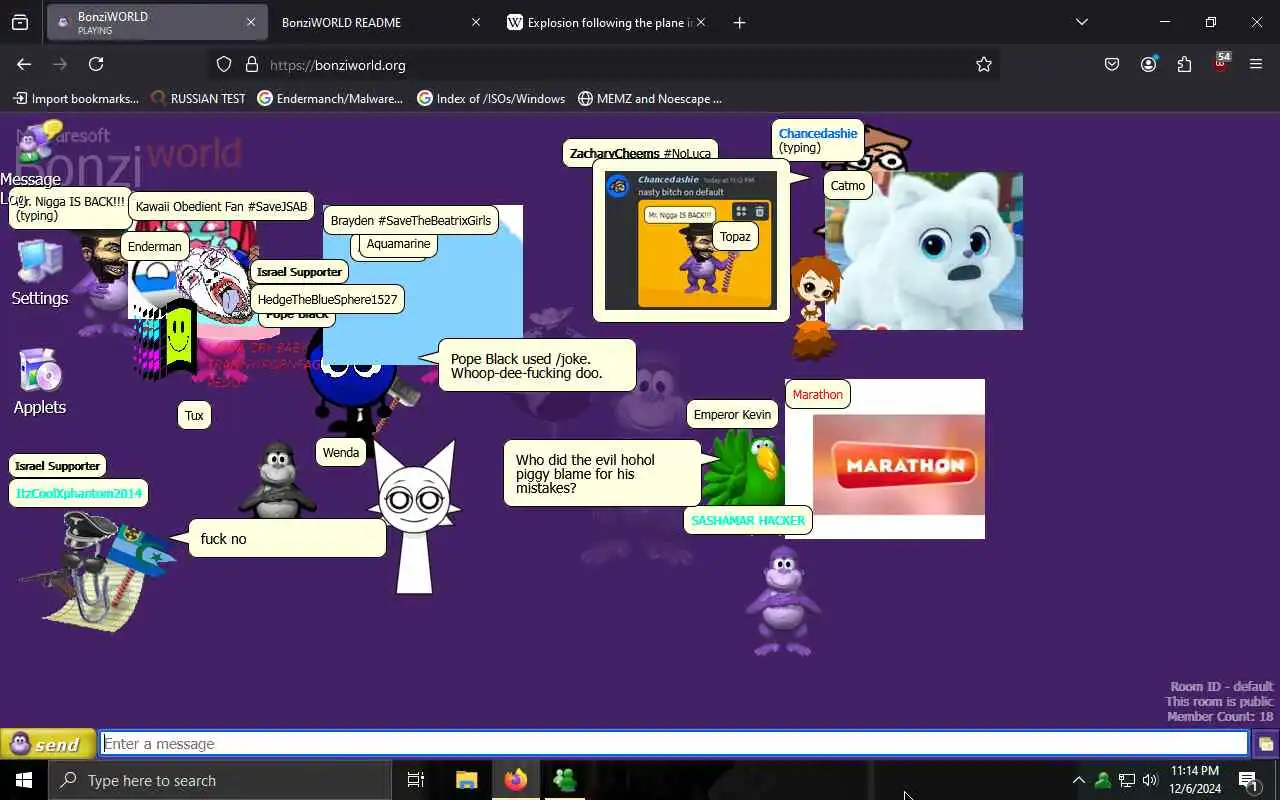Close the BonziWORLD README tab
1280x800 pixels.
pyautogui.click(x=476, y=22)
